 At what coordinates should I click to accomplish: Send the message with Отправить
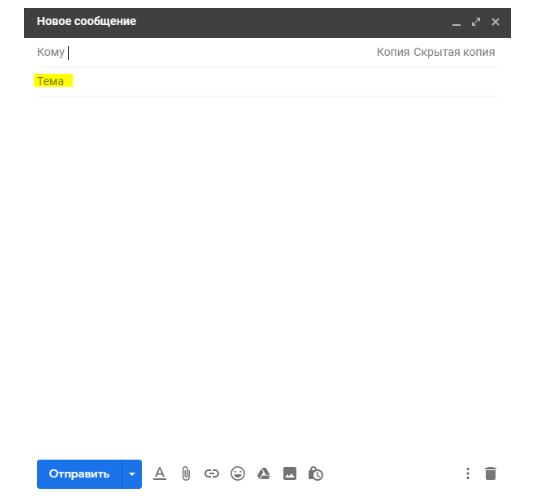coord(79,474)
